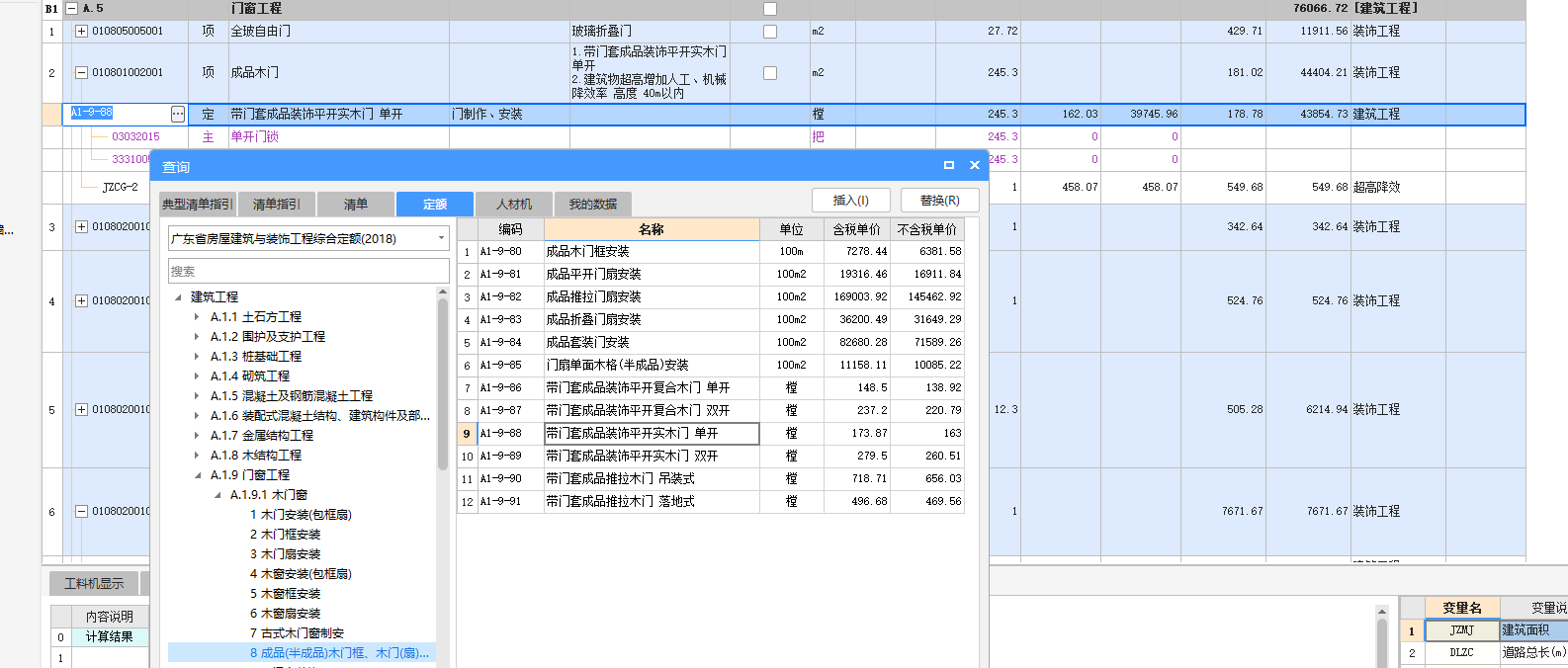This screenshot has height=668, width=1568.
Task: Select tree item 2 木门框安装
Action: click(285, 535)
